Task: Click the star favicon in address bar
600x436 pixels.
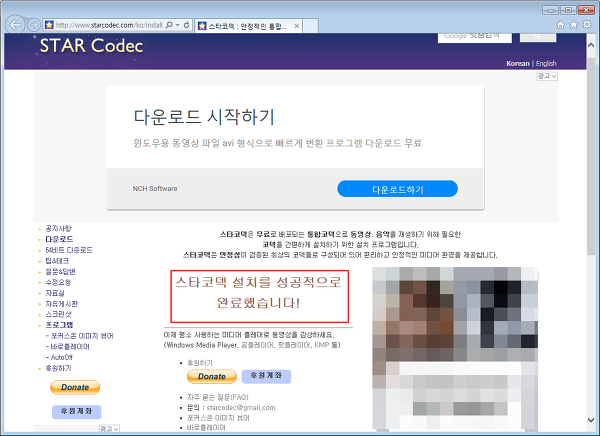Action: coord(49,25)
